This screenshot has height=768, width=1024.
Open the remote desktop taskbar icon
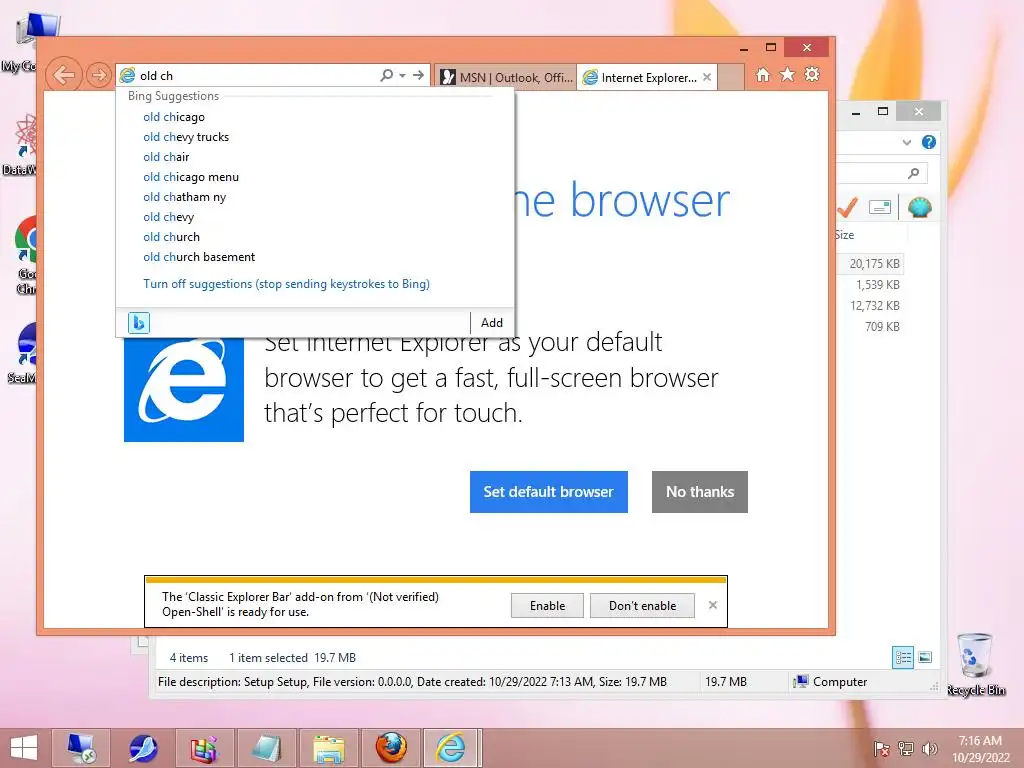[82, 748]
